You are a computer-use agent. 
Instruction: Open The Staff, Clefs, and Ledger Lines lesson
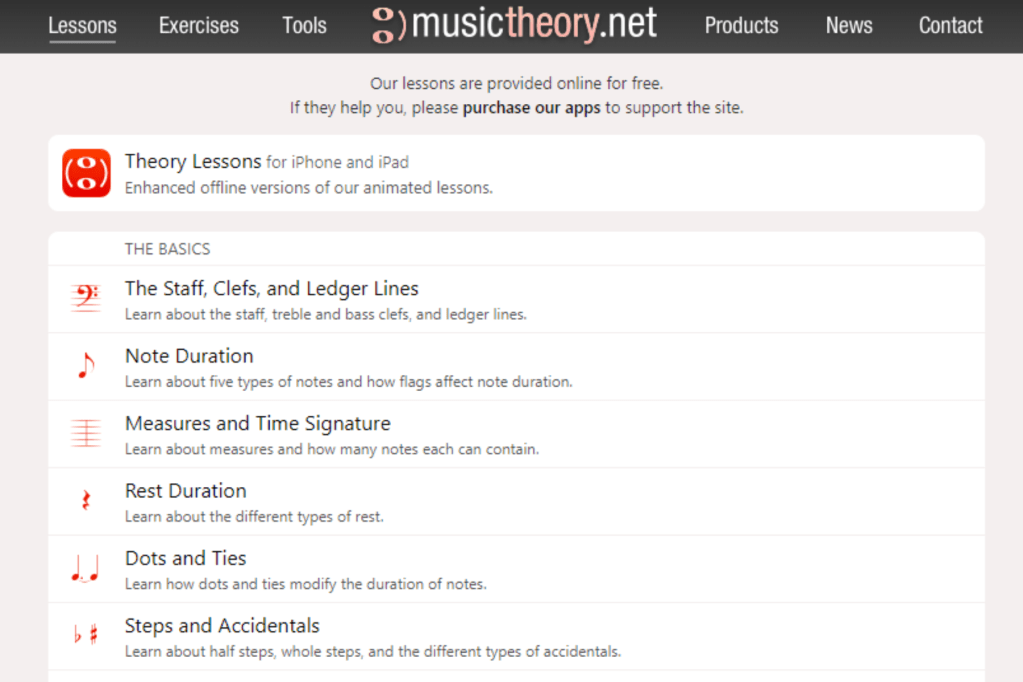[271, 289]
